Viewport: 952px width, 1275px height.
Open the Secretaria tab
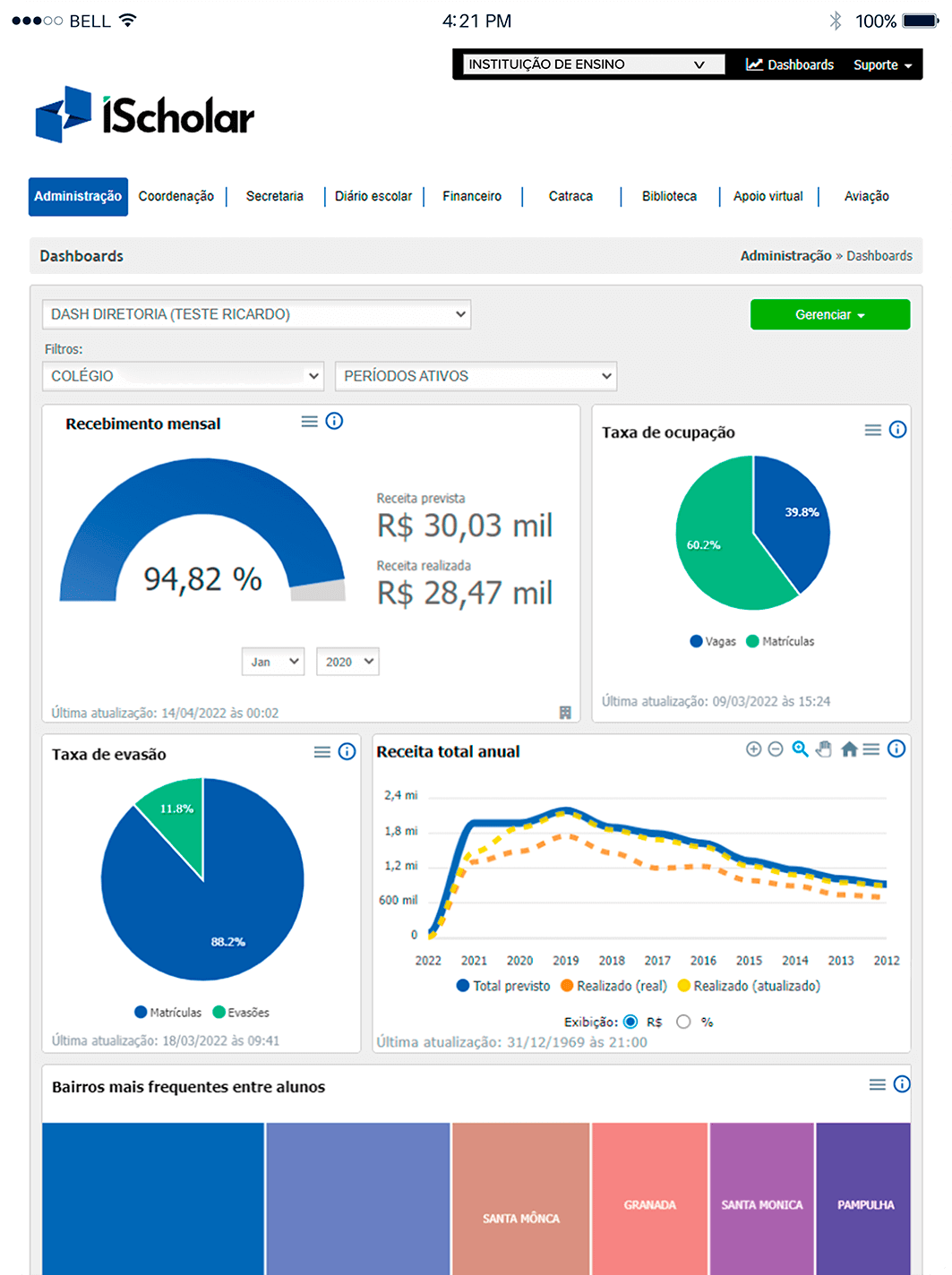pos(274,196)
